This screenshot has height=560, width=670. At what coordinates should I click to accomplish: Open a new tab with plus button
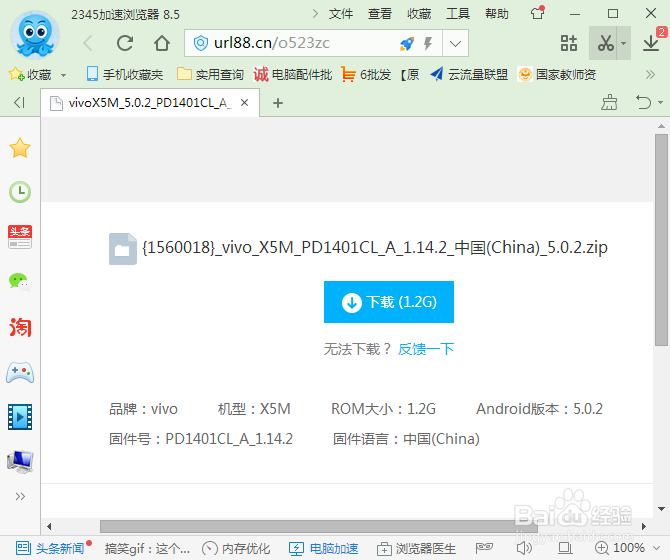pos(278,103)
